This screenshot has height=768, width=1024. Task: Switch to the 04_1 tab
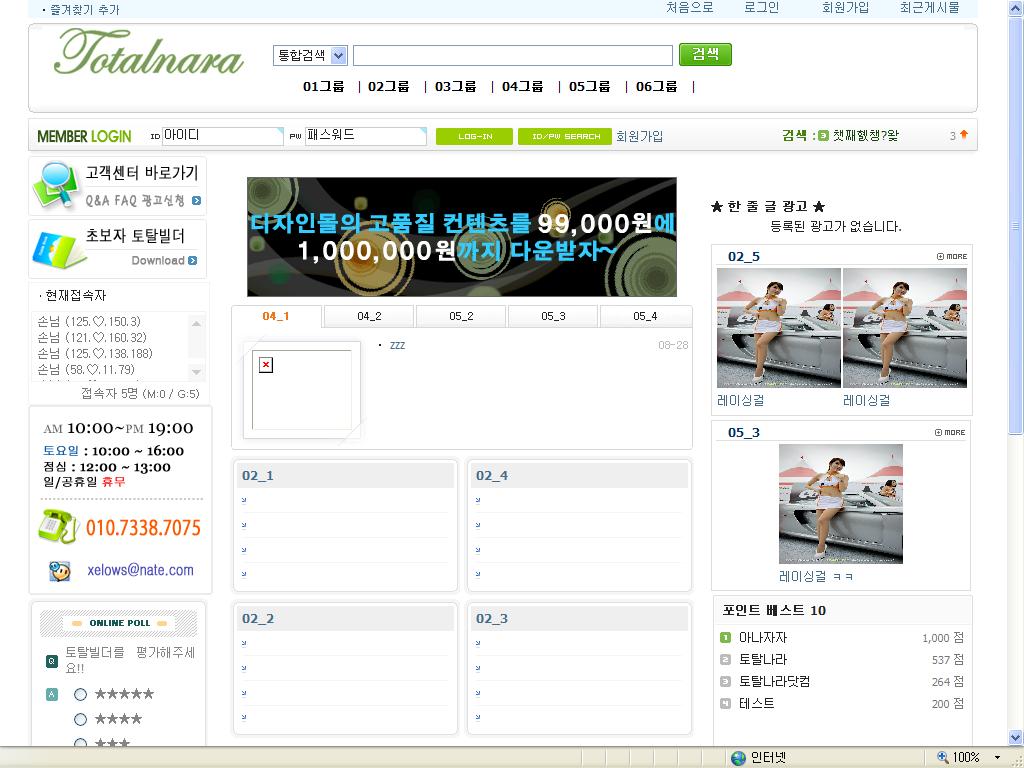coord(276,316)
